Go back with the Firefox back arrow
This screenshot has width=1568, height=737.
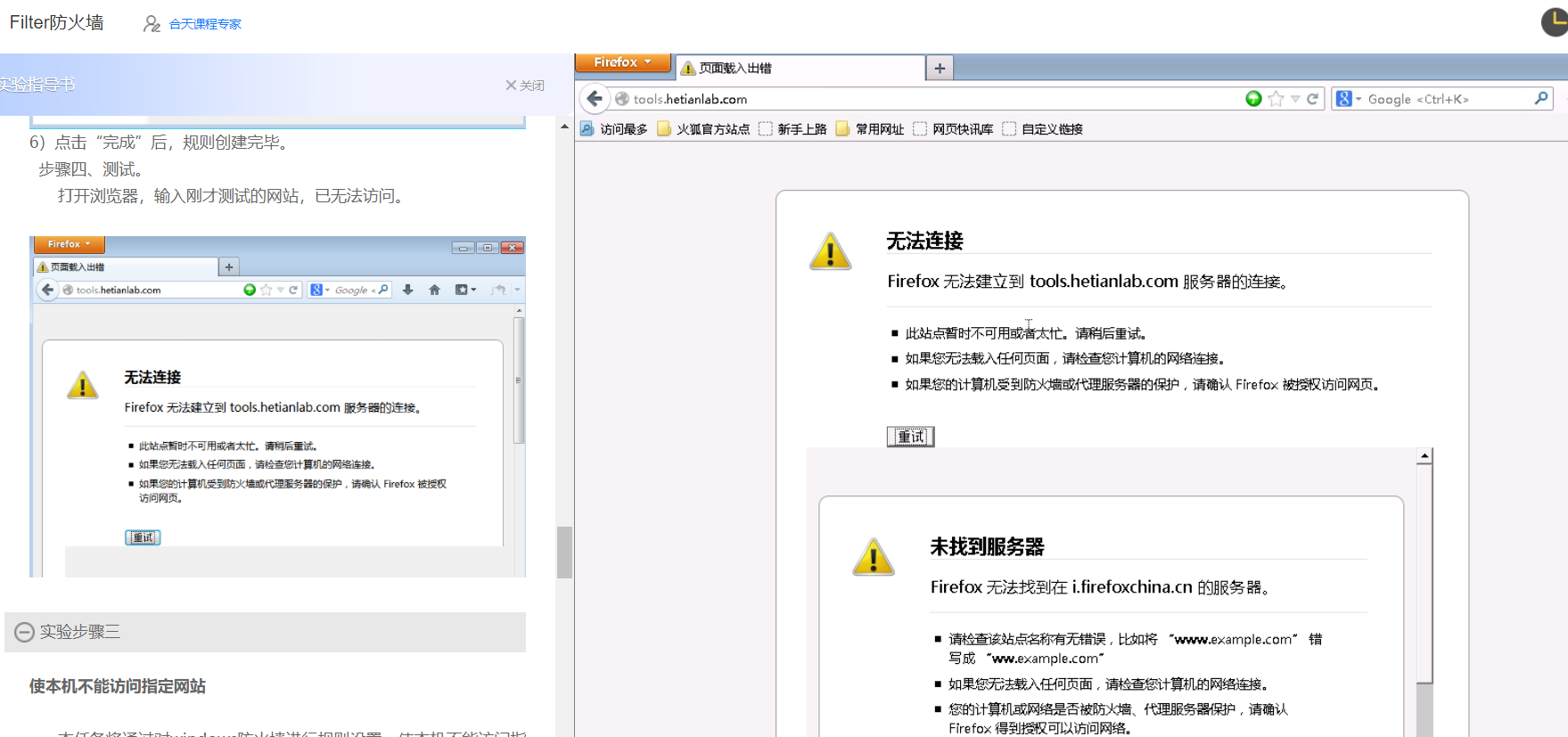595,99
